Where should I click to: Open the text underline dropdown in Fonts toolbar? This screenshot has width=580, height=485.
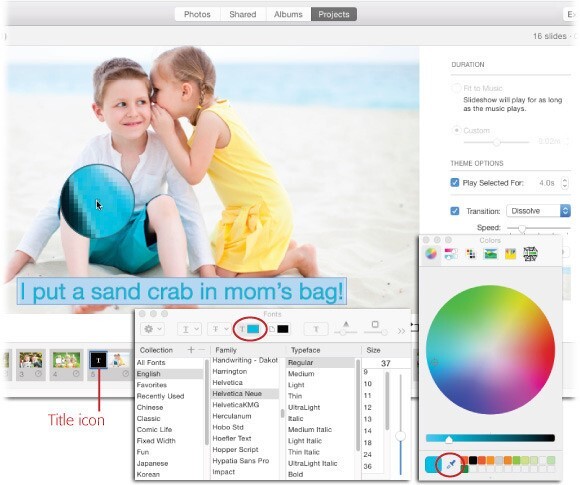(189, 329)
